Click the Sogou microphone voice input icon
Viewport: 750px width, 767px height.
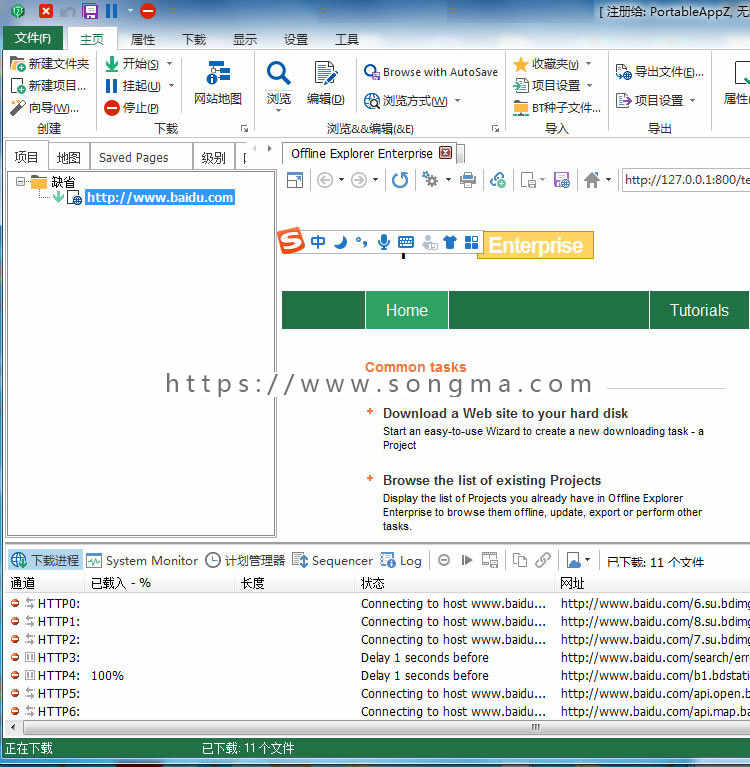[x=384, y=242]
